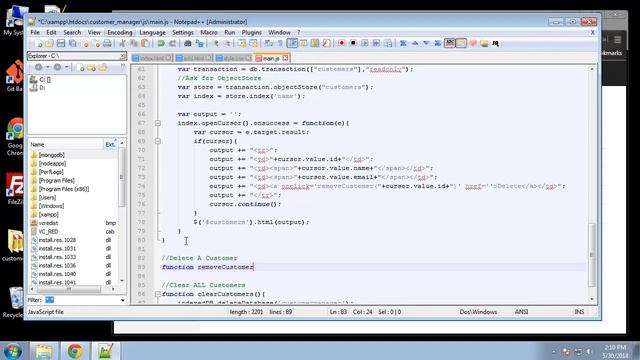Open the Plugins menu
The height and width of the screenshot is (360, 640).
[x=251, y=32]
